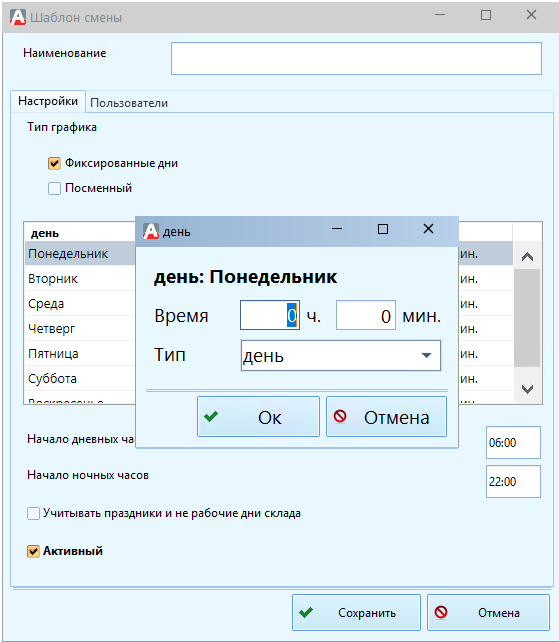This screenshot has width=559, height=642.
Task: Click the Наименование text field
Action: point(356,59)
